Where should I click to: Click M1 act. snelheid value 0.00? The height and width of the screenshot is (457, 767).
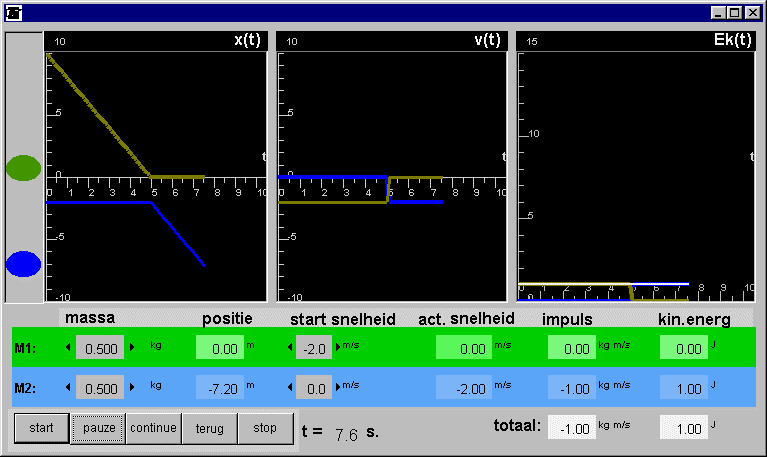[x=464, y=347]
